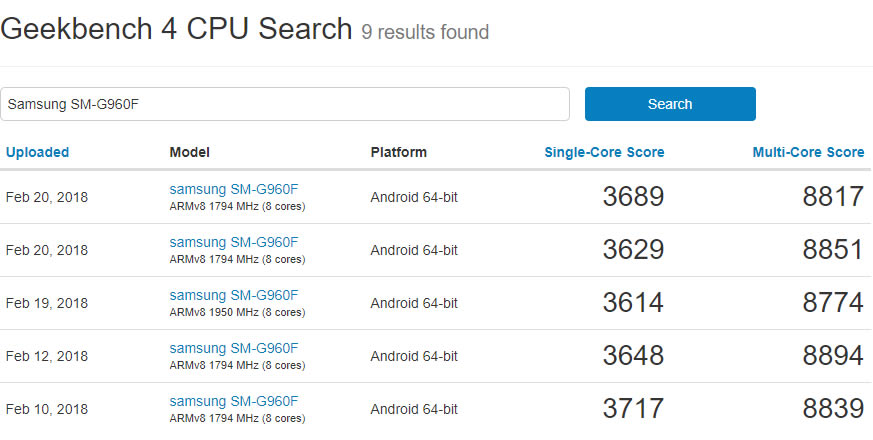
Task: Sort by Multi-Core Score header
Action: (808, 153)
